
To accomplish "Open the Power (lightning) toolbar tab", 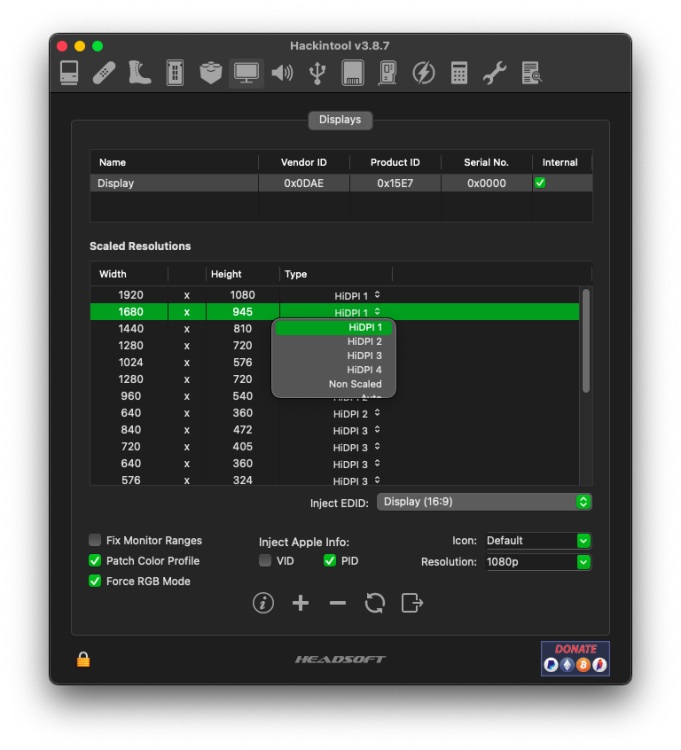I will tap(424, 73).
